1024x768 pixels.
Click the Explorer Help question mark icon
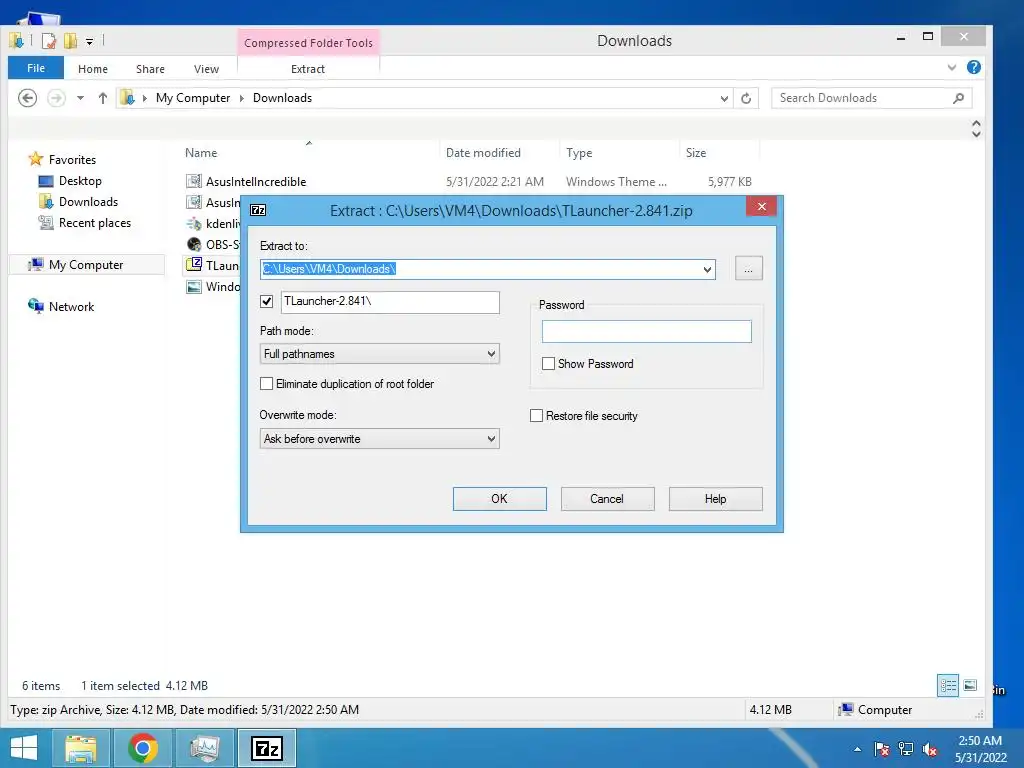coord(974,67)
